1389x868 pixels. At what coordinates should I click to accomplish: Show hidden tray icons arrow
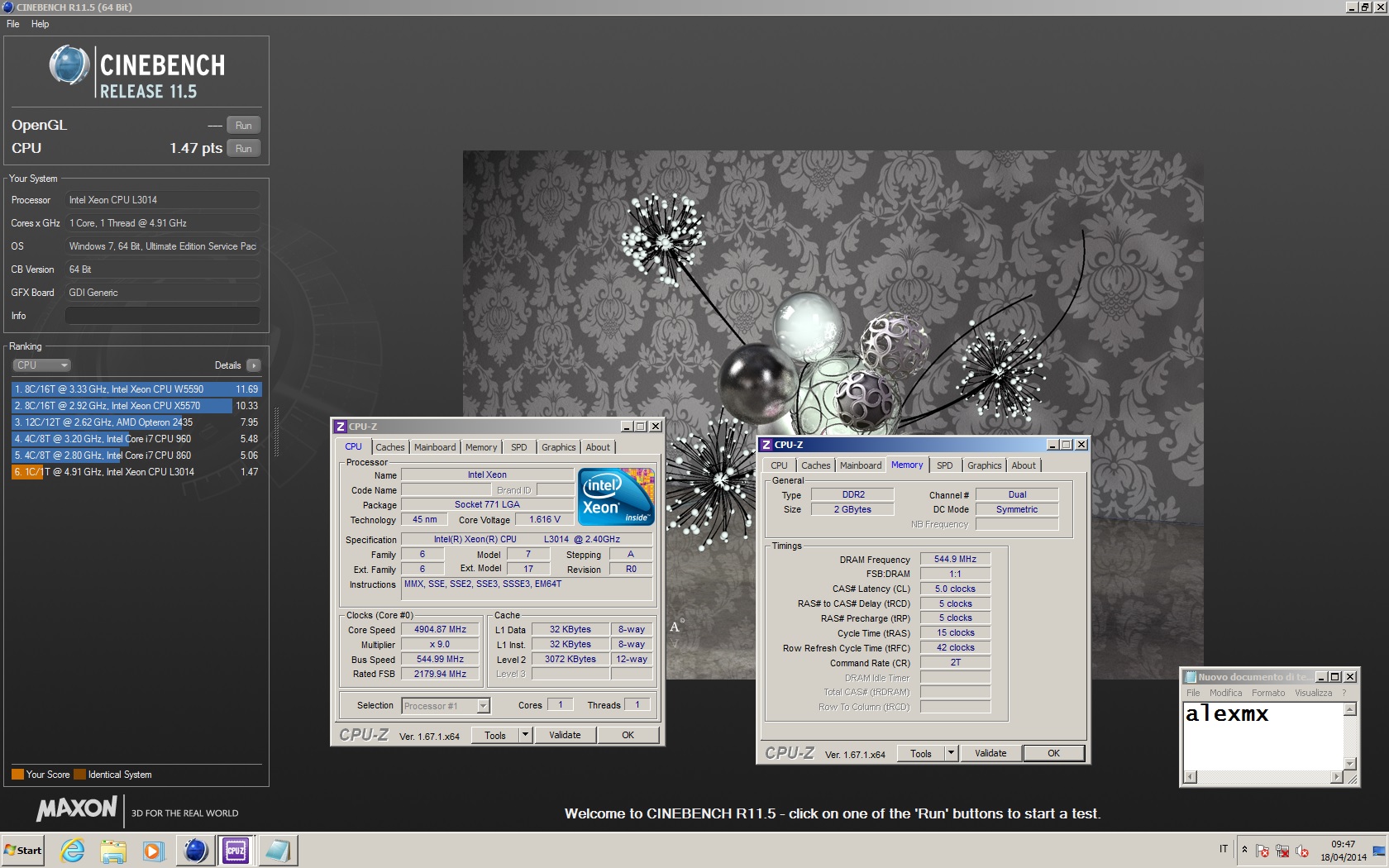click(x=1244, y=850)
